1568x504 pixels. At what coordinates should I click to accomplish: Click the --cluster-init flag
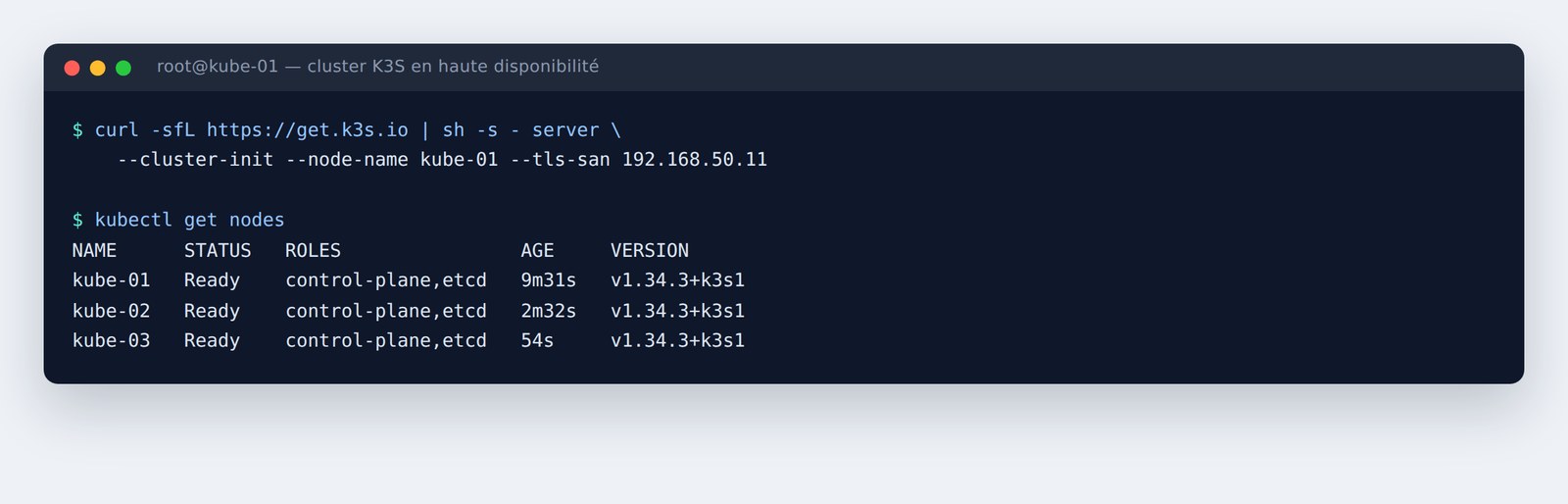pyautogui.click(x=195, y=160)
